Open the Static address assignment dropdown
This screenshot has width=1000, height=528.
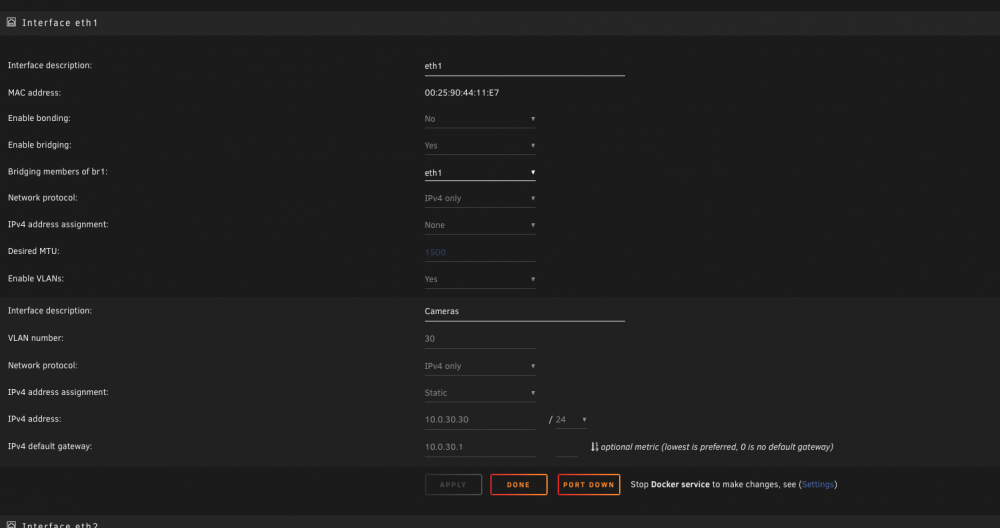(480, 393)
